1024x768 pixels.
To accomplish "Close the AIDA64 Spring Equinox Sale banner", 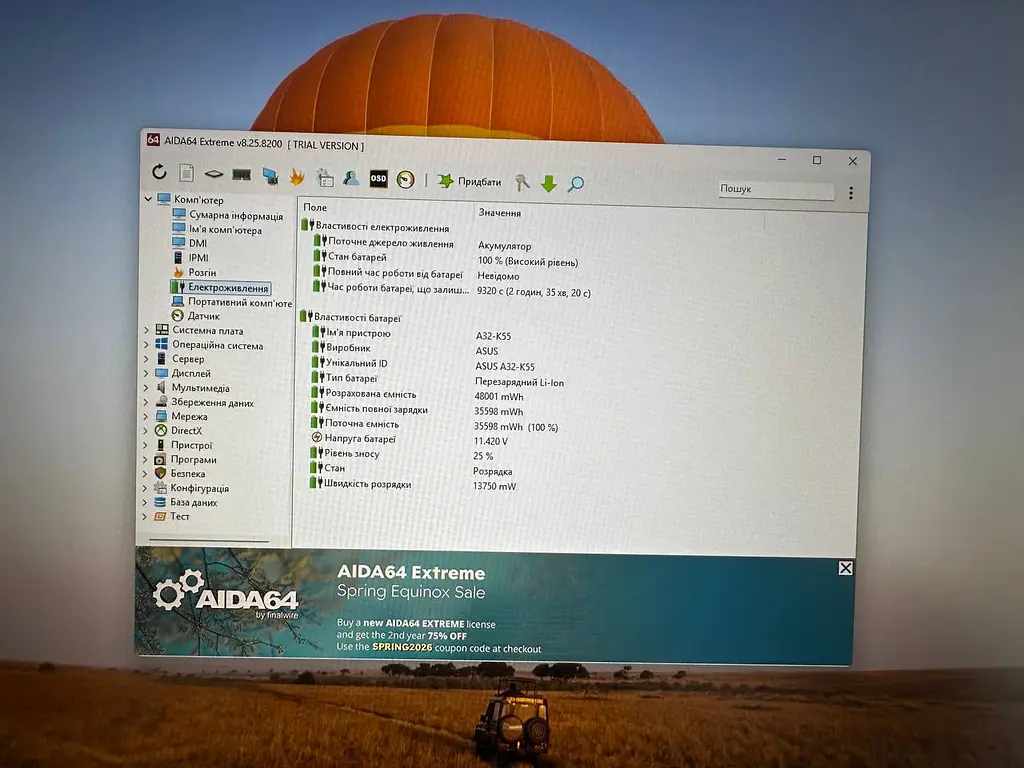I will [x=845, y=568].
